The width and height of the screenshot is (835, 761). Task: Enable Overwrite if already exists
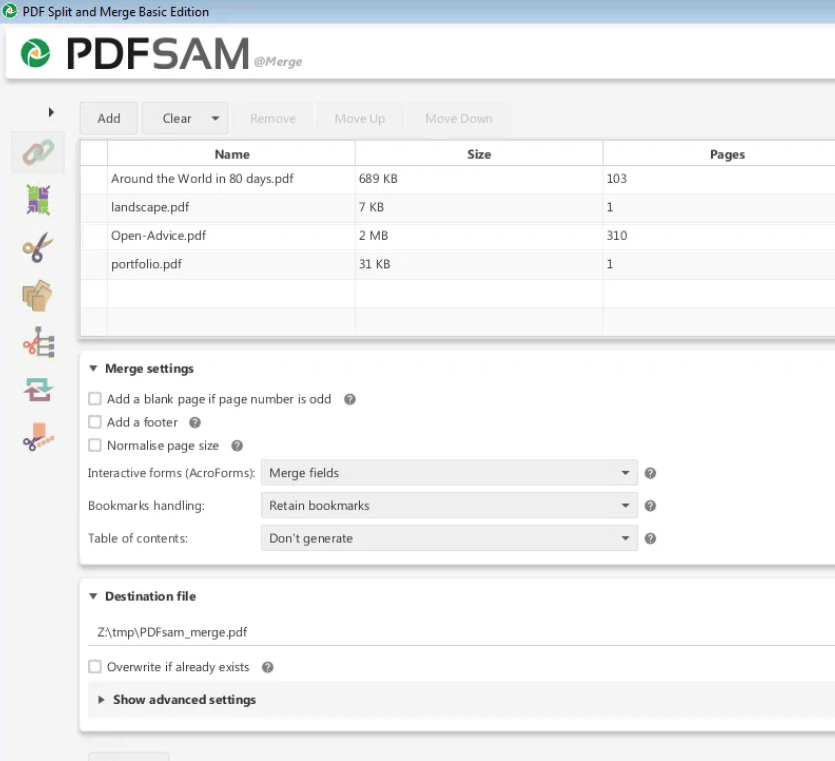pos(95,667)
